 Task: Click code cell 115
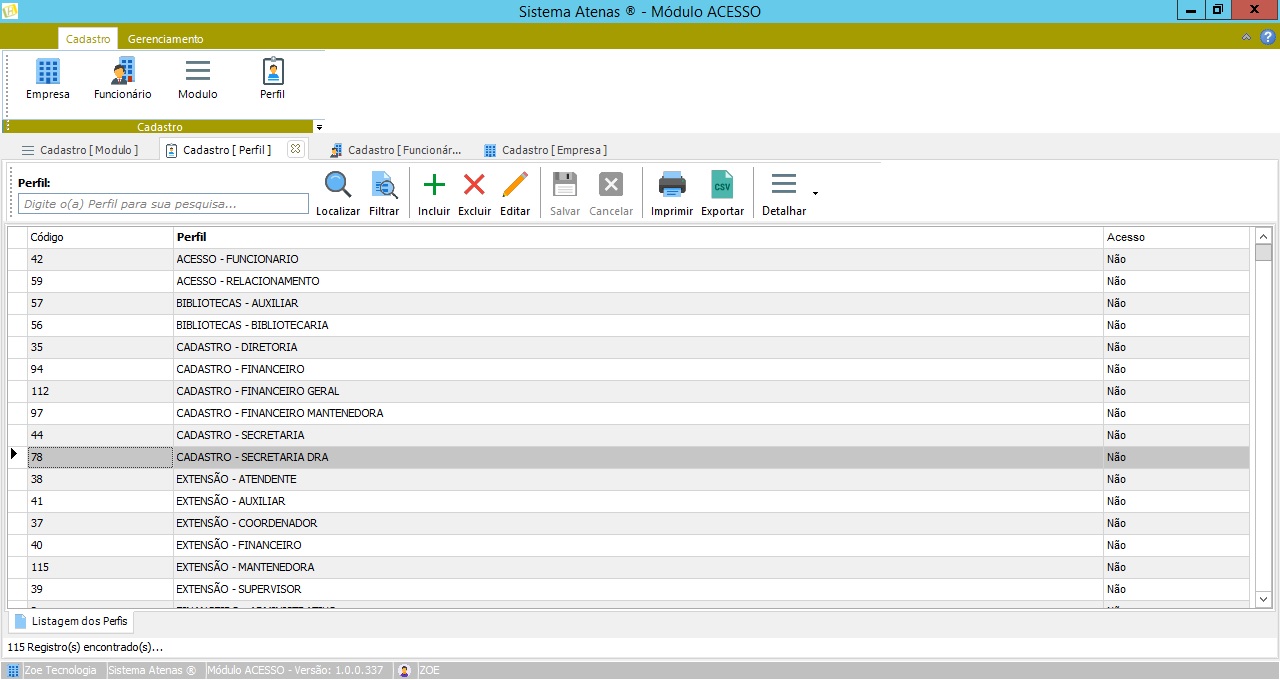point(100,567)
